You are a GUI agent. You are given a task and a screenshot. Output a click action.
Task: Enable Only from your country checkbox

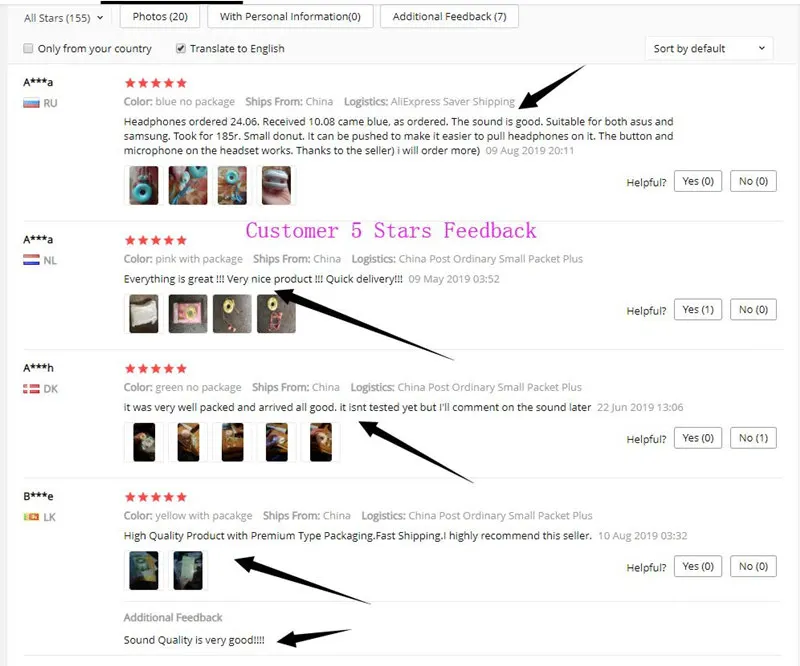point(28,48)
